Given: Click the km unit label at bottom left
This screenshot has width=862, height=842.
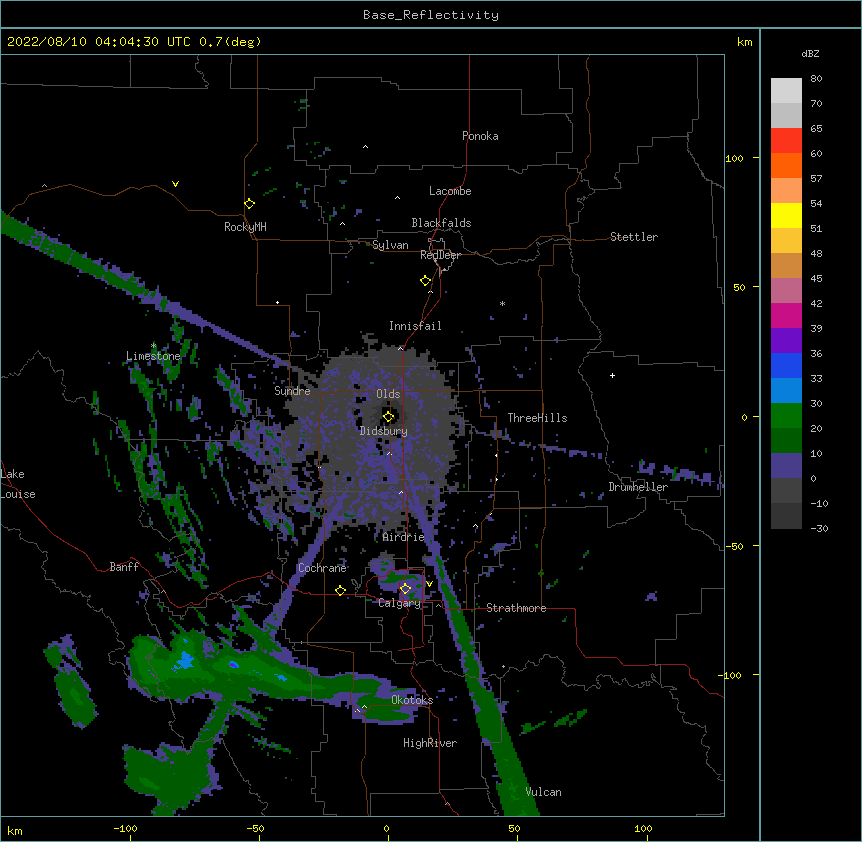Looking at the screenshot, I should pyautogui.click(x=15, y=830).
